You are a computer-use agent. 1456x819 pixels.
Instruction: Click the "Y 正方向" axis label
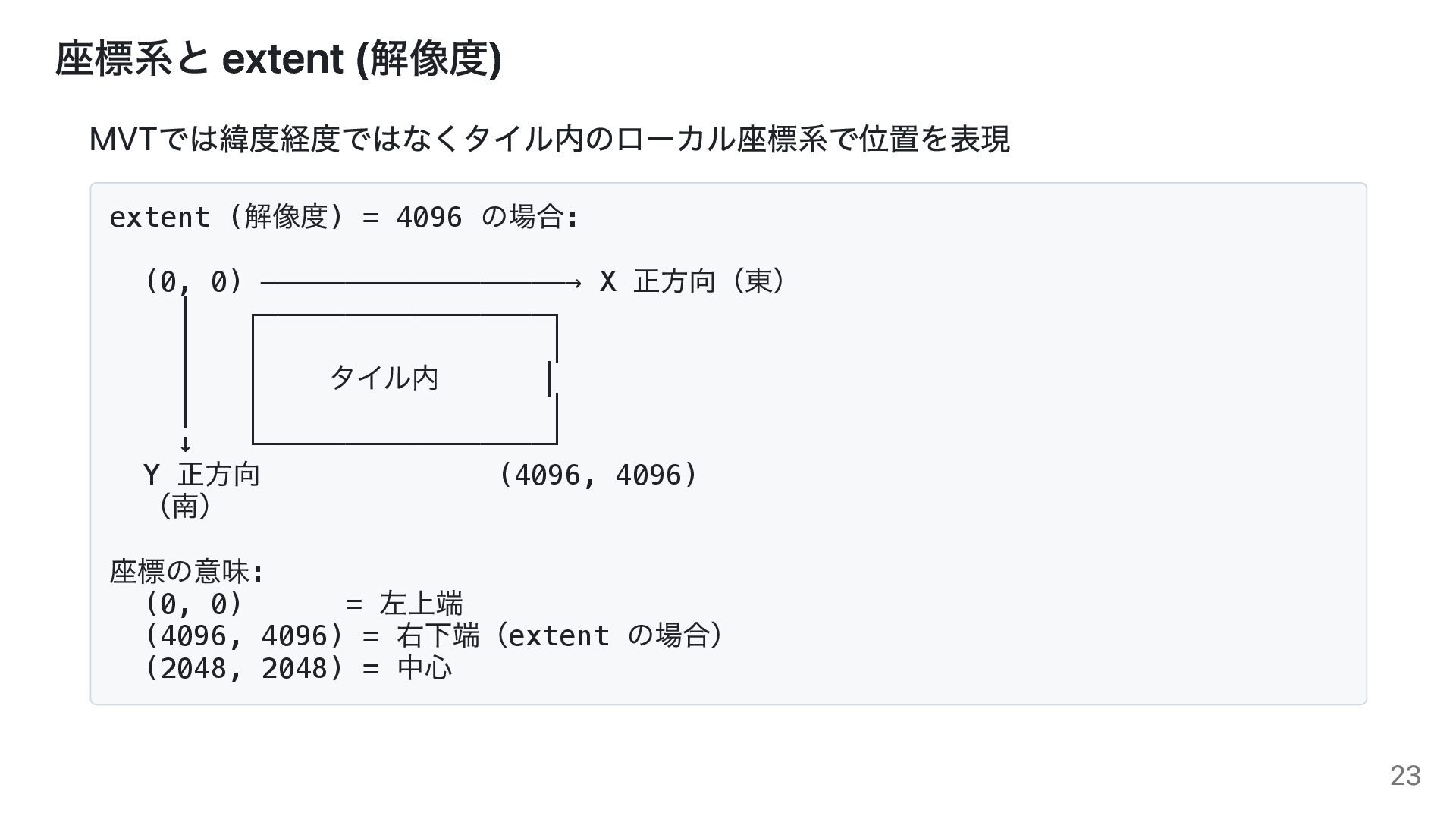[202, 475]
